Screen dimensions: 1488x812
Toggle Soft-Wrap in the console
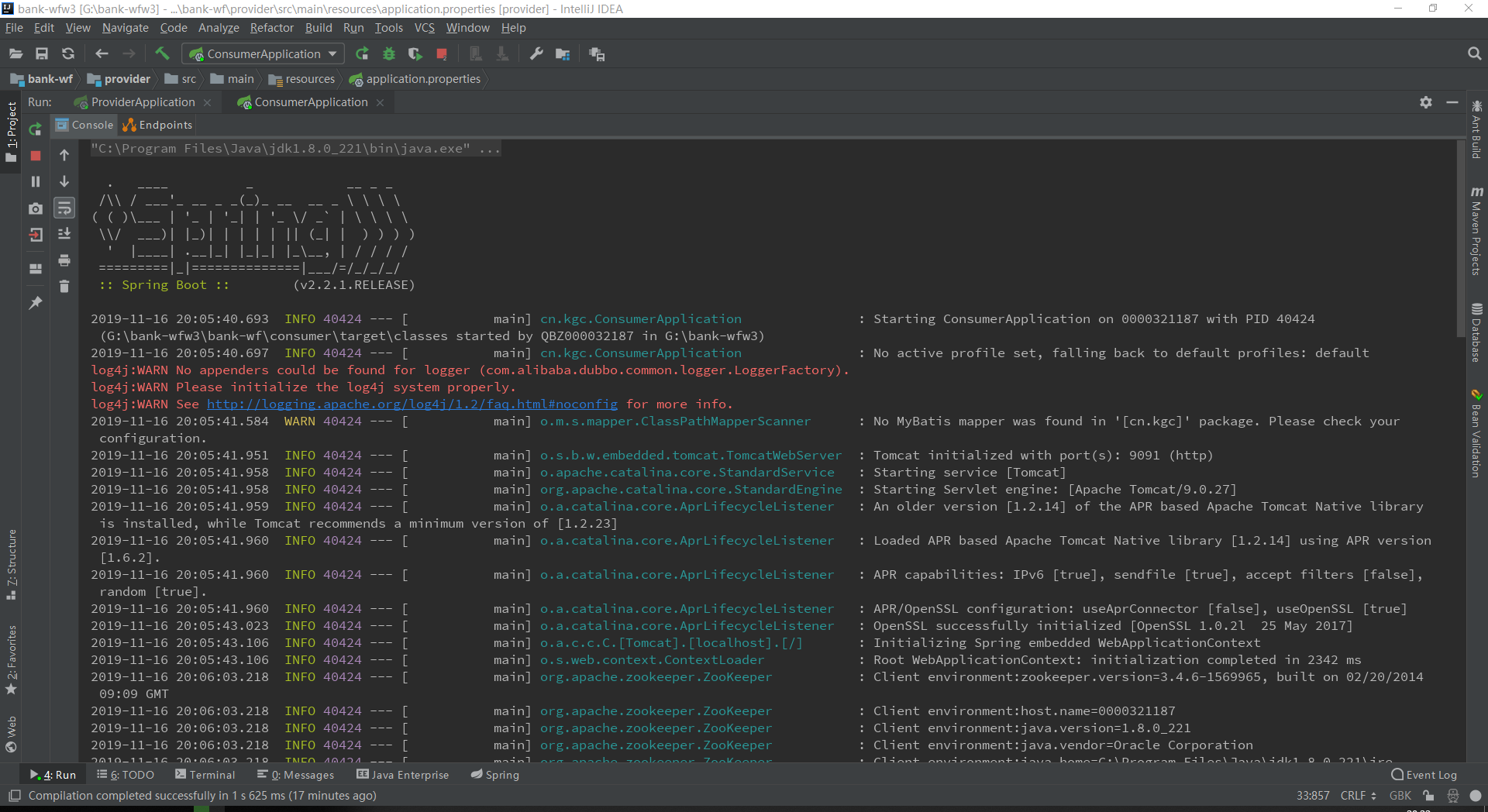(x=64, y=208)
